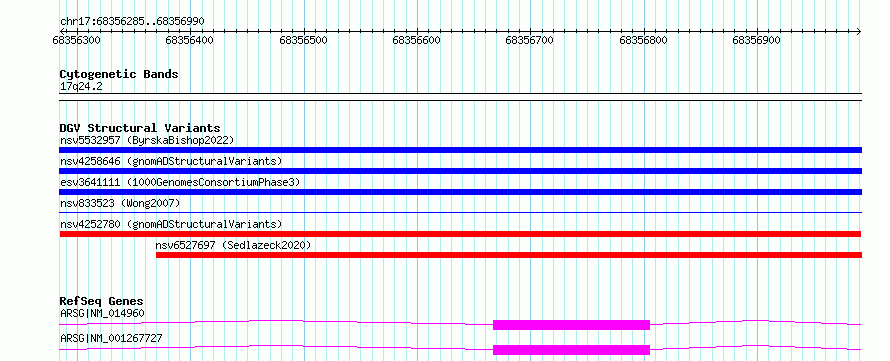Image resolution: width=890 pixels, height=361 pixels.
Task: Open the RefSeq Genes track title
Action: pyautogui.click(x=102, y=301)
